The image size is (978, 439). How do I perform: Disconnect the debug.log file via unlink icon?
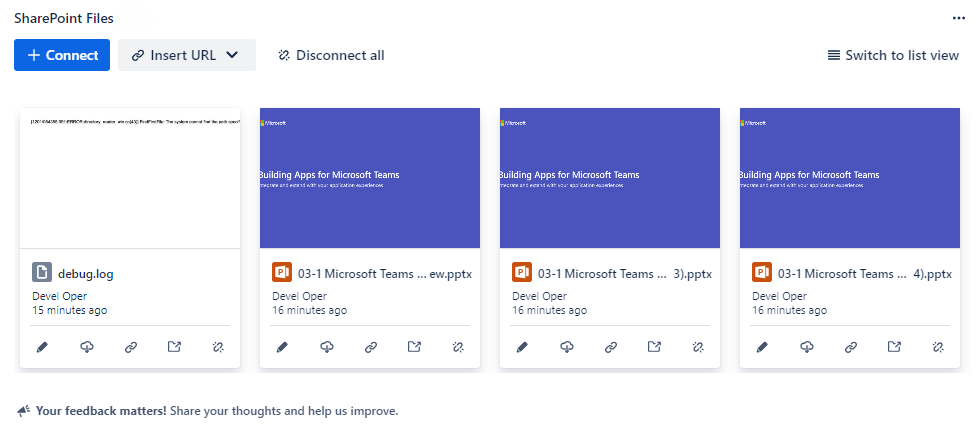[x=218, y=347]
